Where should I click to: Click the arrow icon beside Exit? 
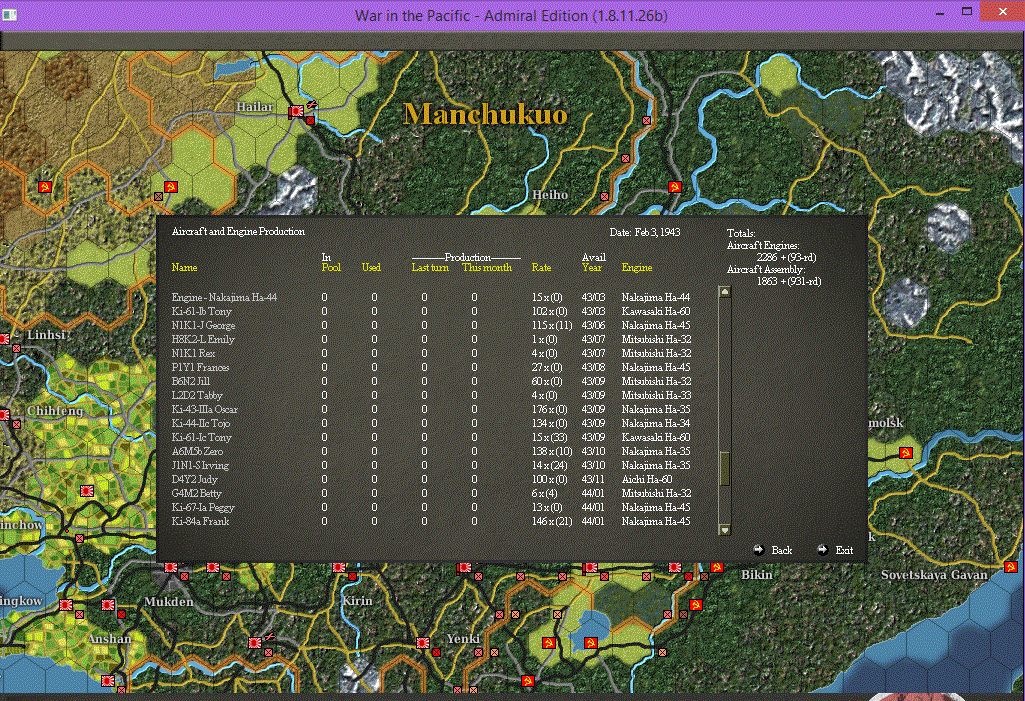(822, 550)
